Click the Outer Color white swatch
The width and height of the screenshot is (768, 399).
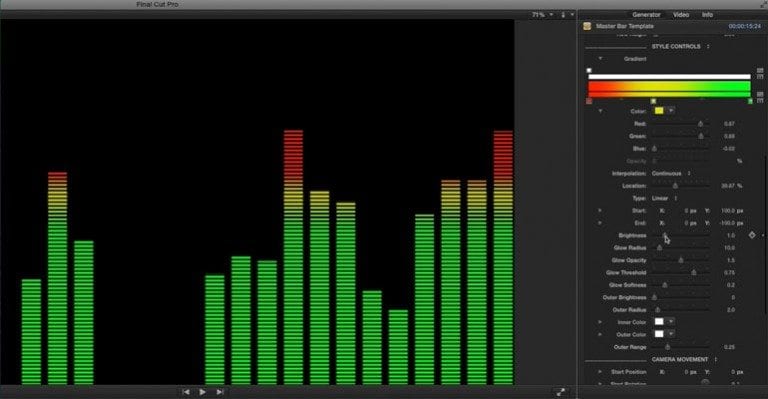pyautogui.click(x=659, y=334)
